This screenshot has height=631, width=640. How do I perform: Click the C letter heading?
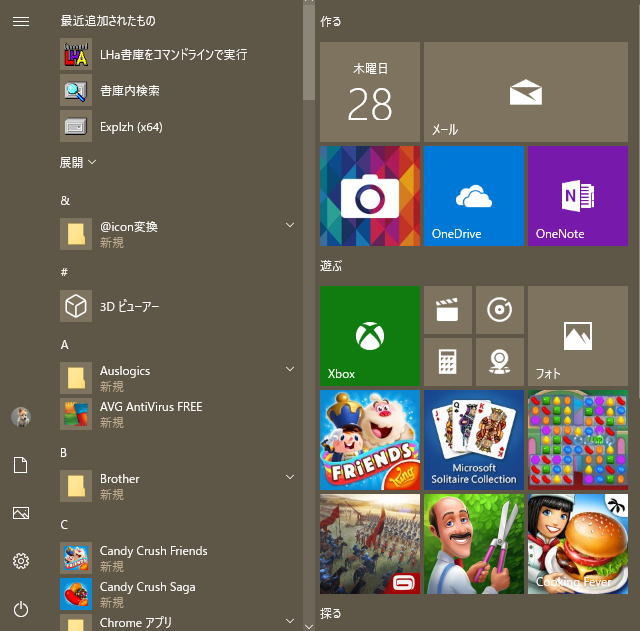(64, 525)
